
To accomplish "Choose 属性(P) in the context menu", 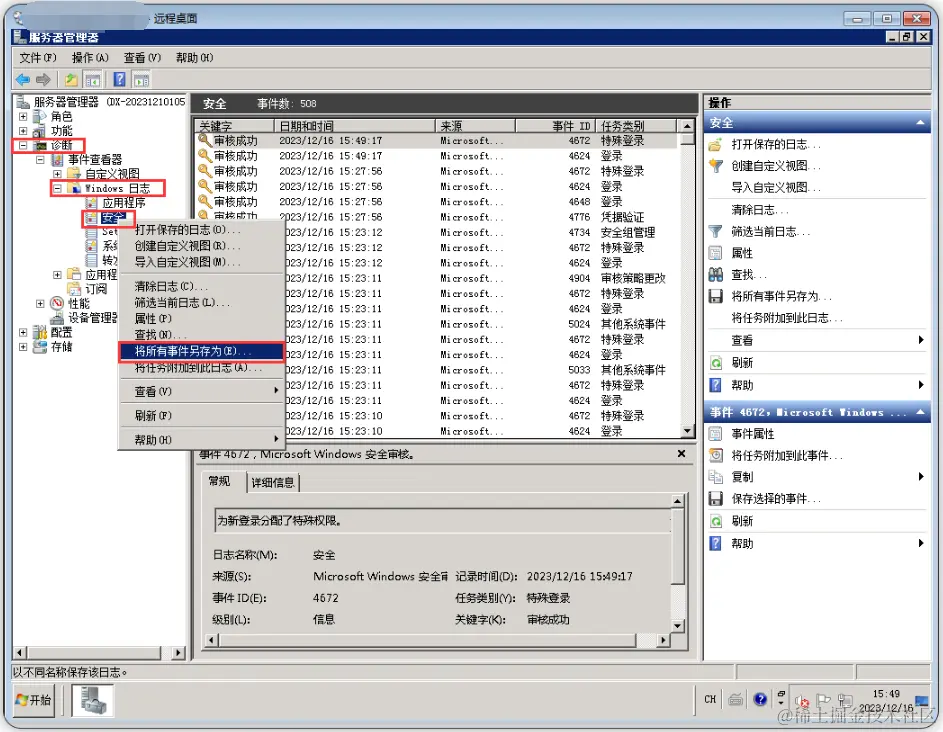I will click(x=201, y=319).
